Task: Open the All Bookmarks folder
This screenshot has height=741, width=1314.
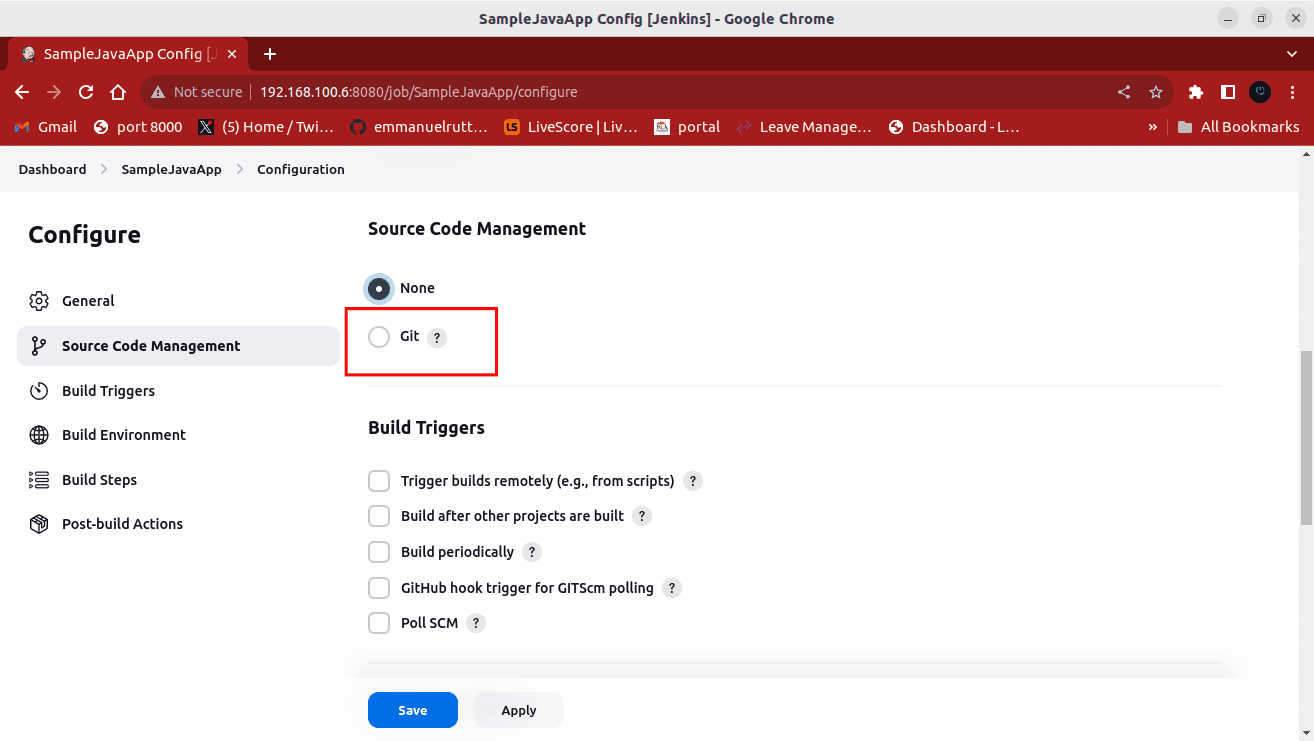Action: (x=1238, y=127)
